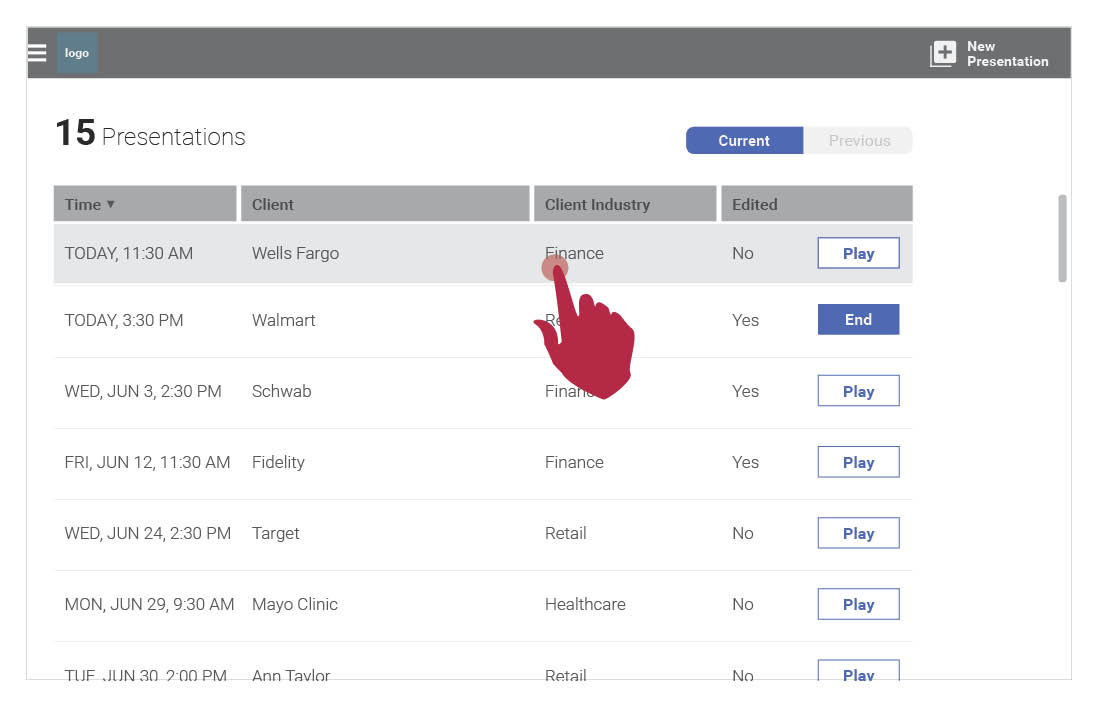Select the Walmart client cell
Image resolution: width=1100 pixels, height=701 pixels.
coord(283,321)
